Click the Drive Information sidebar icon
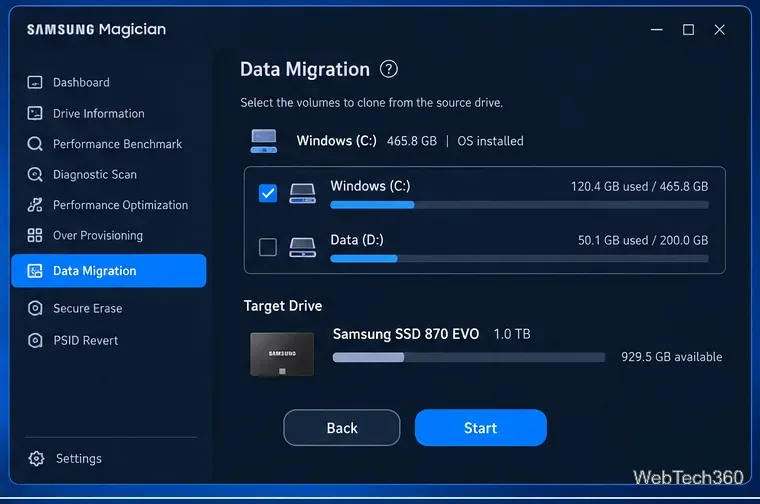The height and width of the screenshot is (504, 760). coord(35,113)
